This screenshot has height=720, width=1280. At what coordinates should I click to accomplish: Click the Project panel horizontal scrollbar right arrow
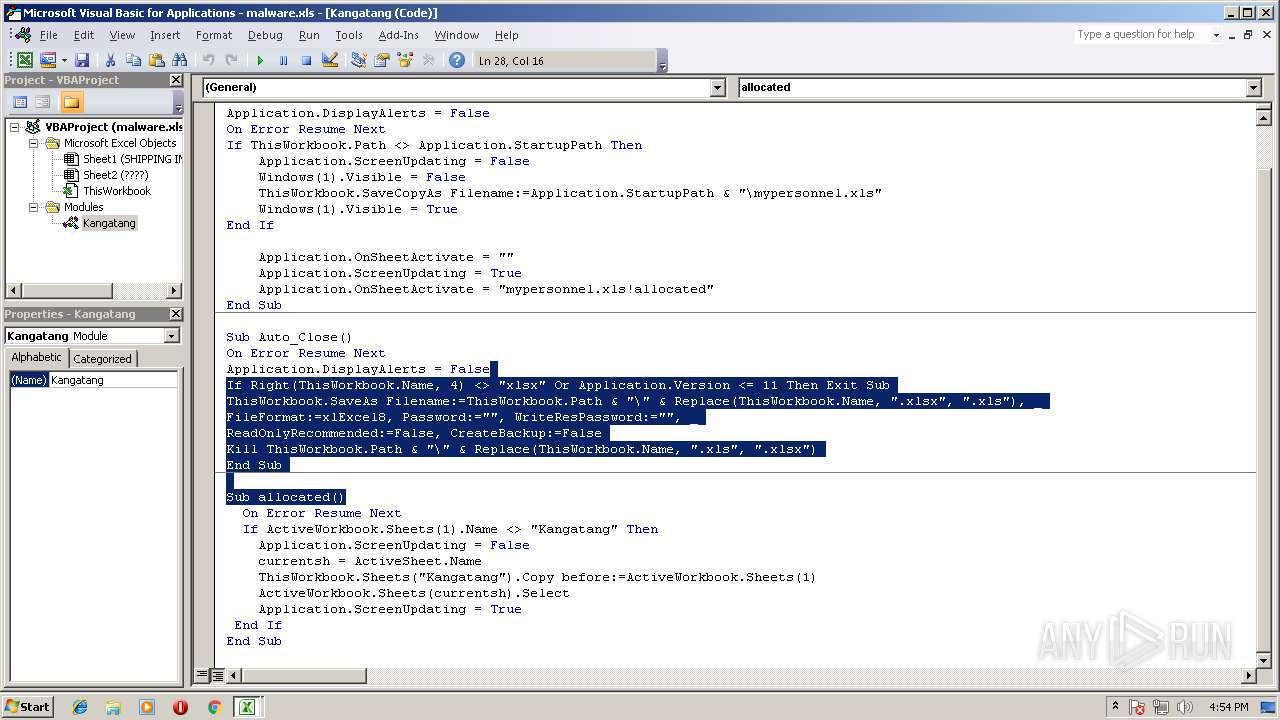coord(174,291)
